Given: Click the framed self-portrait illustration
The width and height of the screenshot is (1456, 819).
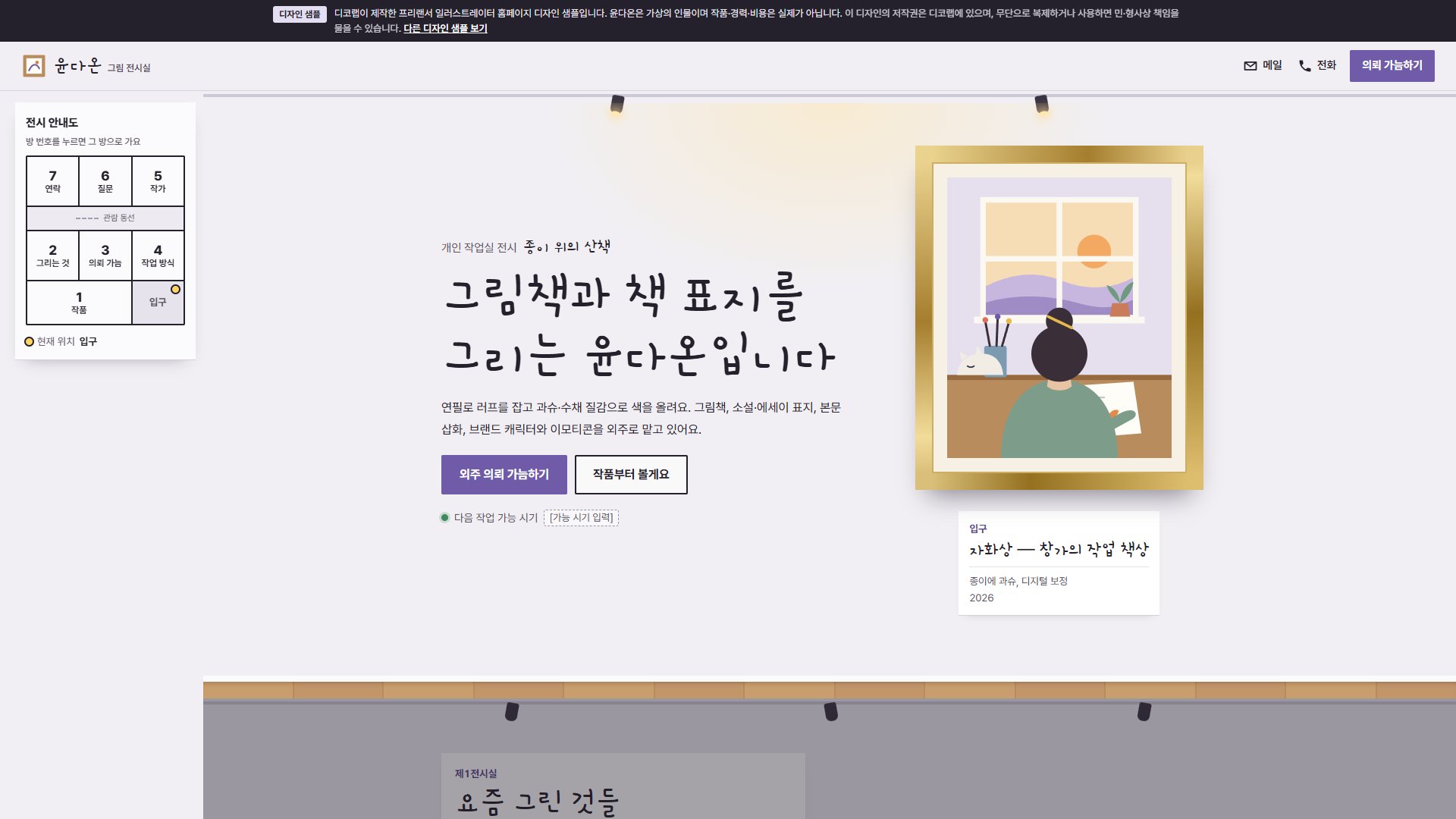Looking at the screenshot, I should [1059, 318].
